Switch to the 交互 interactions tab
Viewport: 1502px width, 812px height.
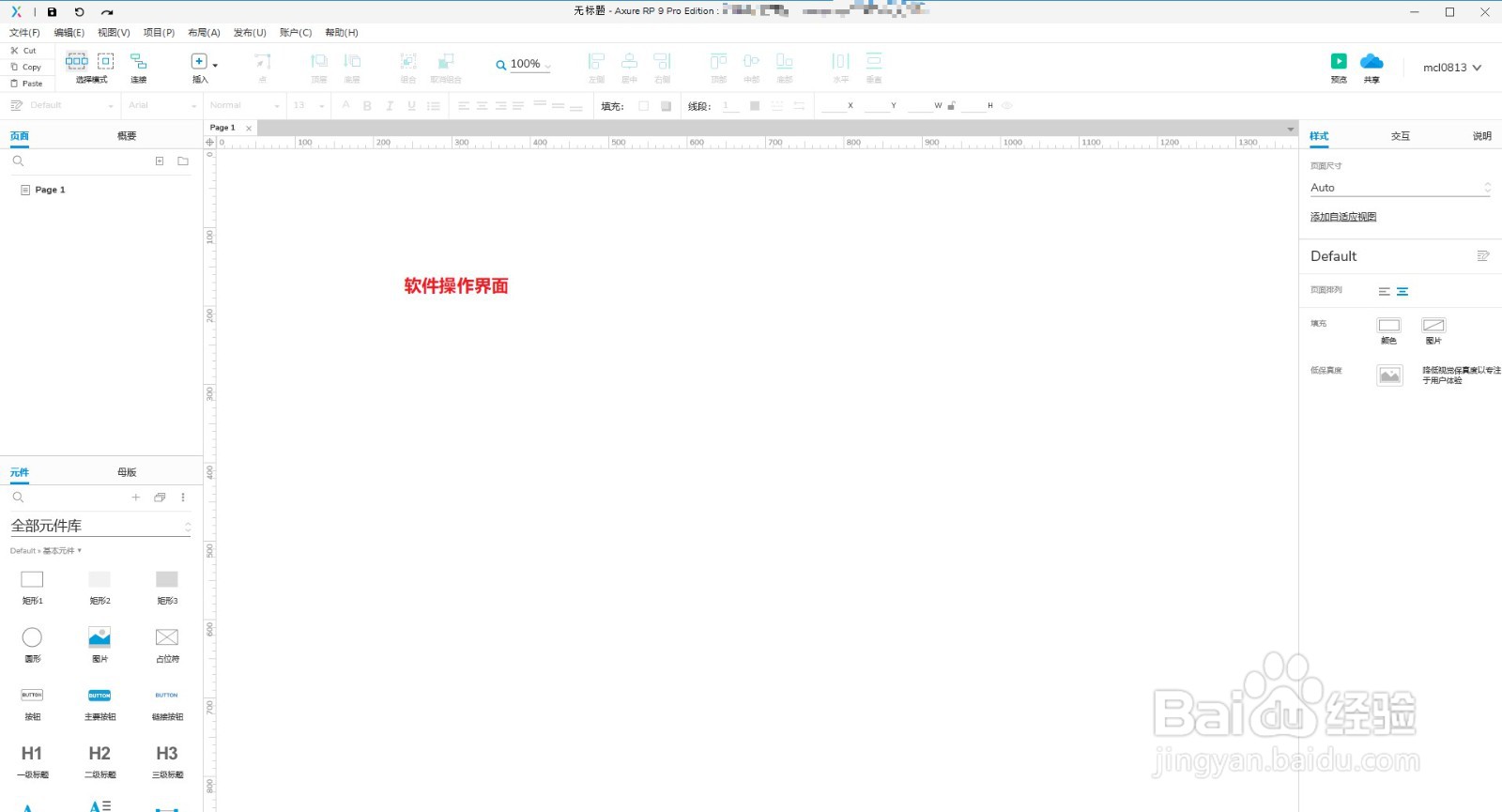click(x=1401, y=136)
